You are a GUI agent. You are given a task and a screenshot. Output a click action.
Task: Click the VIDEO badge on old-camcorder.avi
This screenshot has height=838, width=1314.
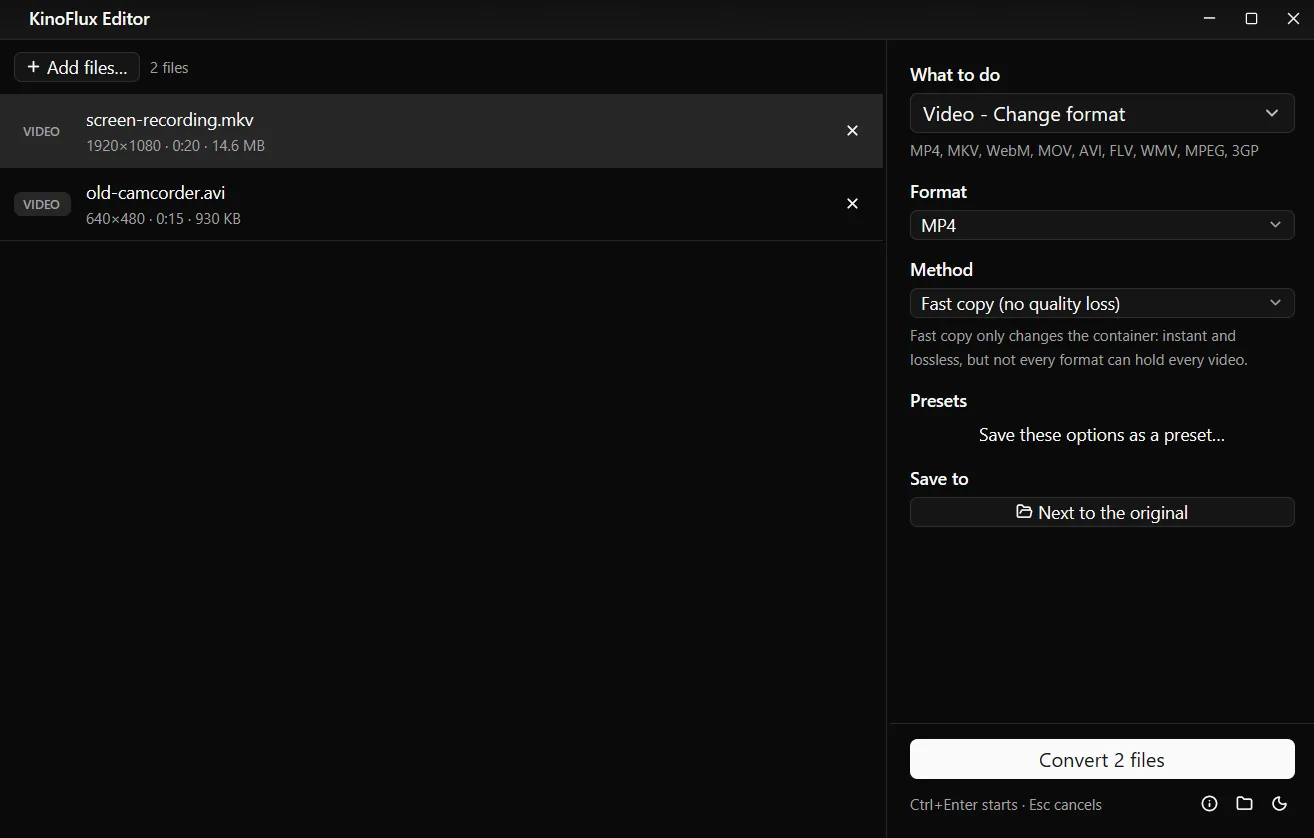(x=41, y=204)
